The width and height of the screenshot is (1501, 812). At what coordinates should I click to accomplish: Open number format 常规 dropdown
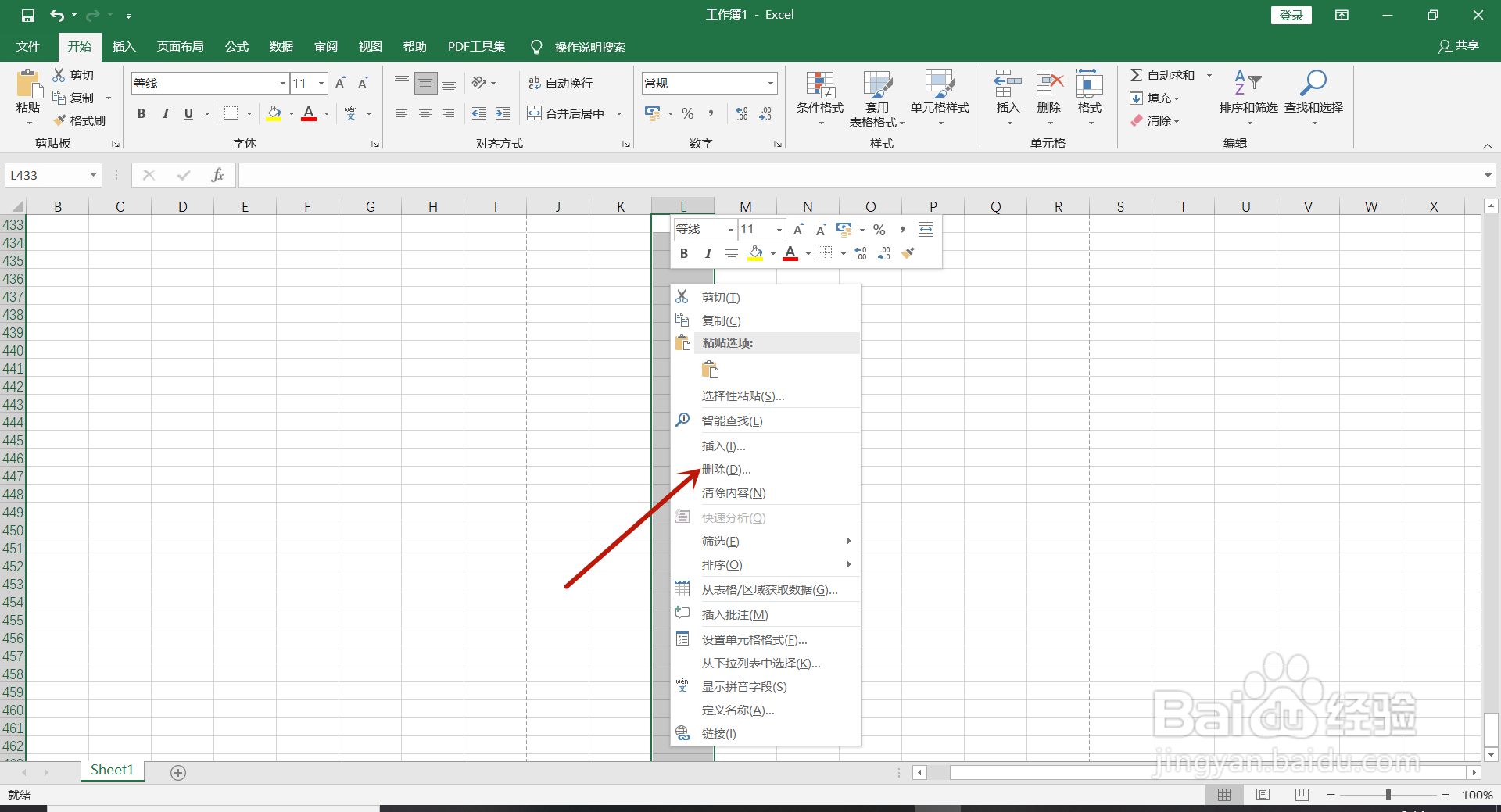click(771, 83)
